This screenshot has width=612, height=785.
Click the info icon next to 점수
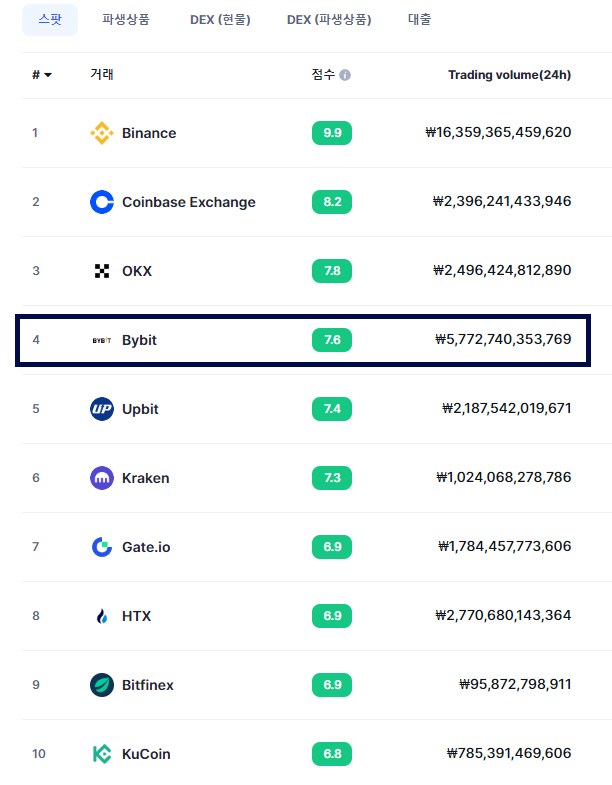point(345,75)
